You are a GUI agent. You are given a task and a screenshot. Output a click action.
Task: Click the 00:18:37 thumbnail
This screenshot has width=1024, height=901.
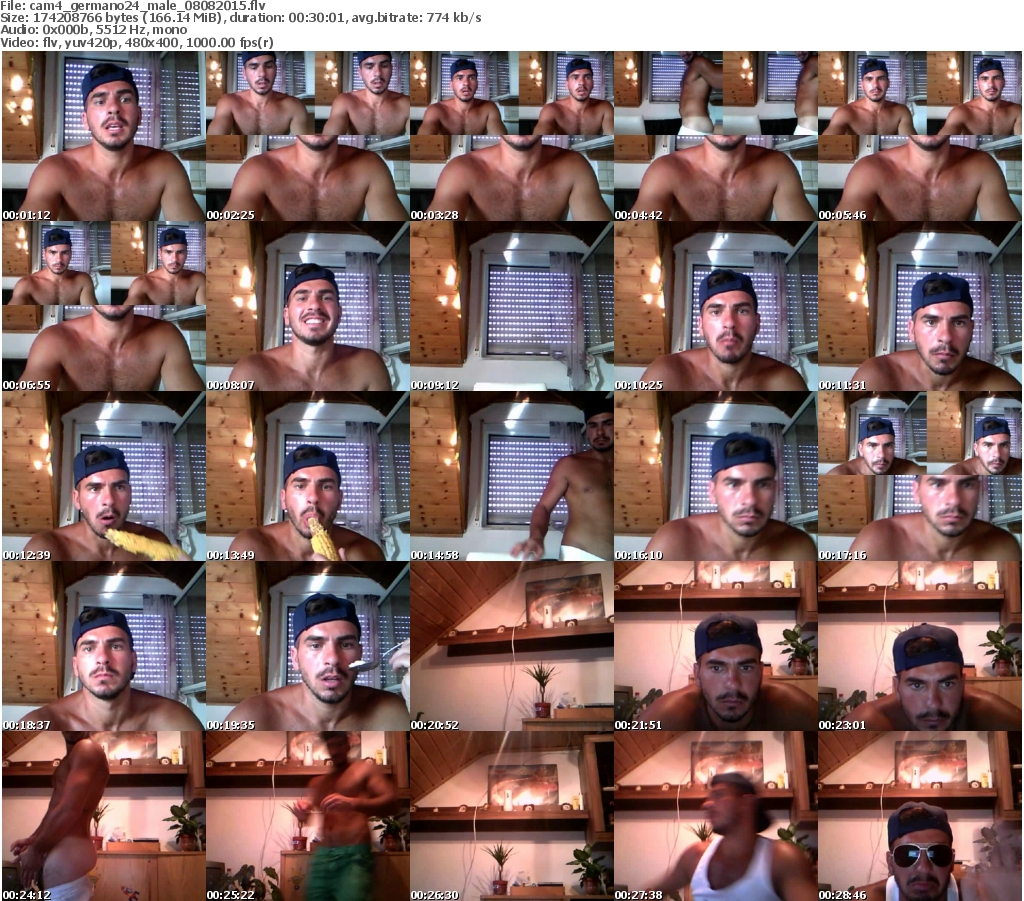tap(103, 646)
